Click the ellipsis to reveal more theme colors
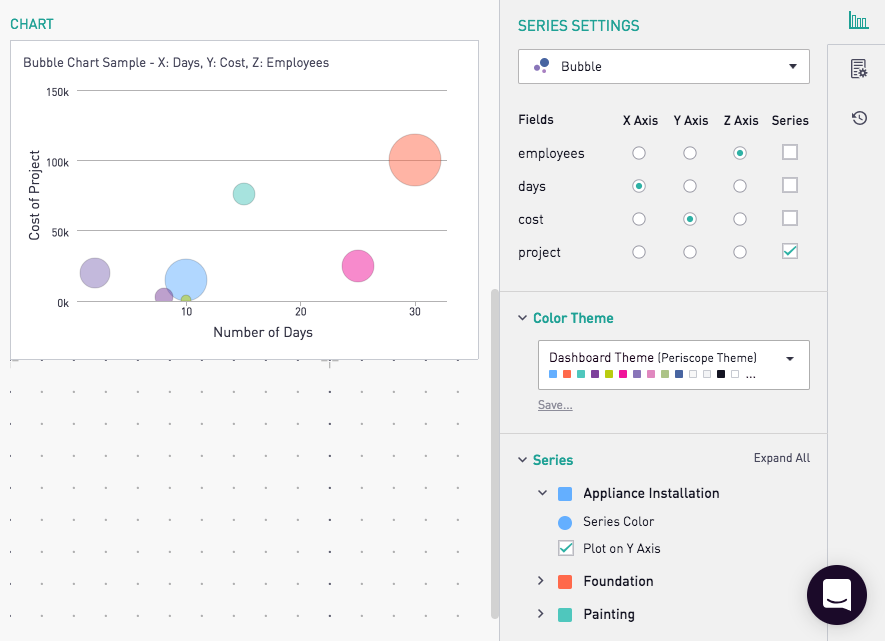 point(750,374)
